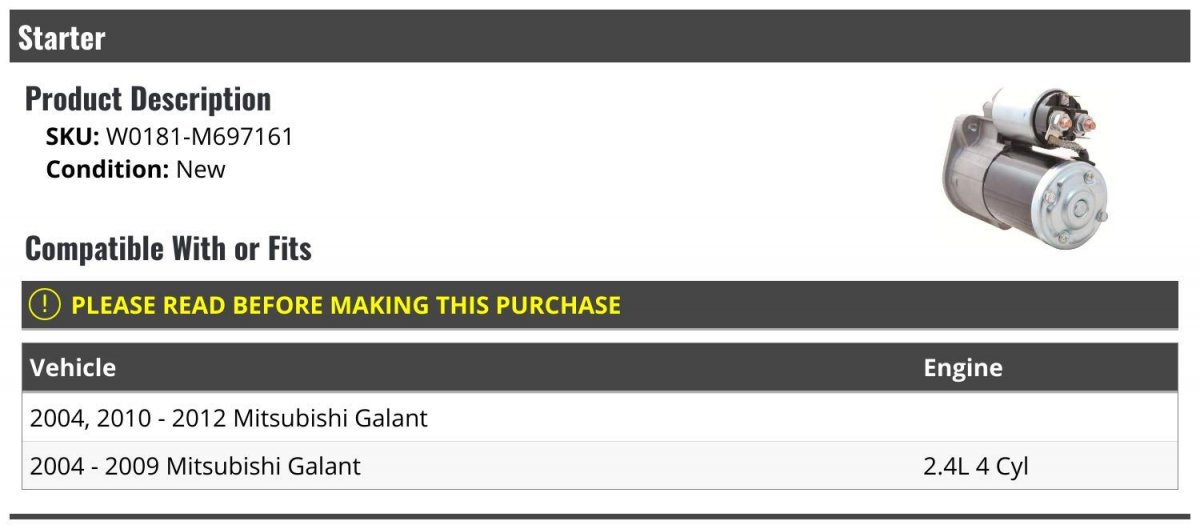Click the Engine column header
Image resolution: width=1200 pixels, height=529 pixels.
click(x=963, y=368)
